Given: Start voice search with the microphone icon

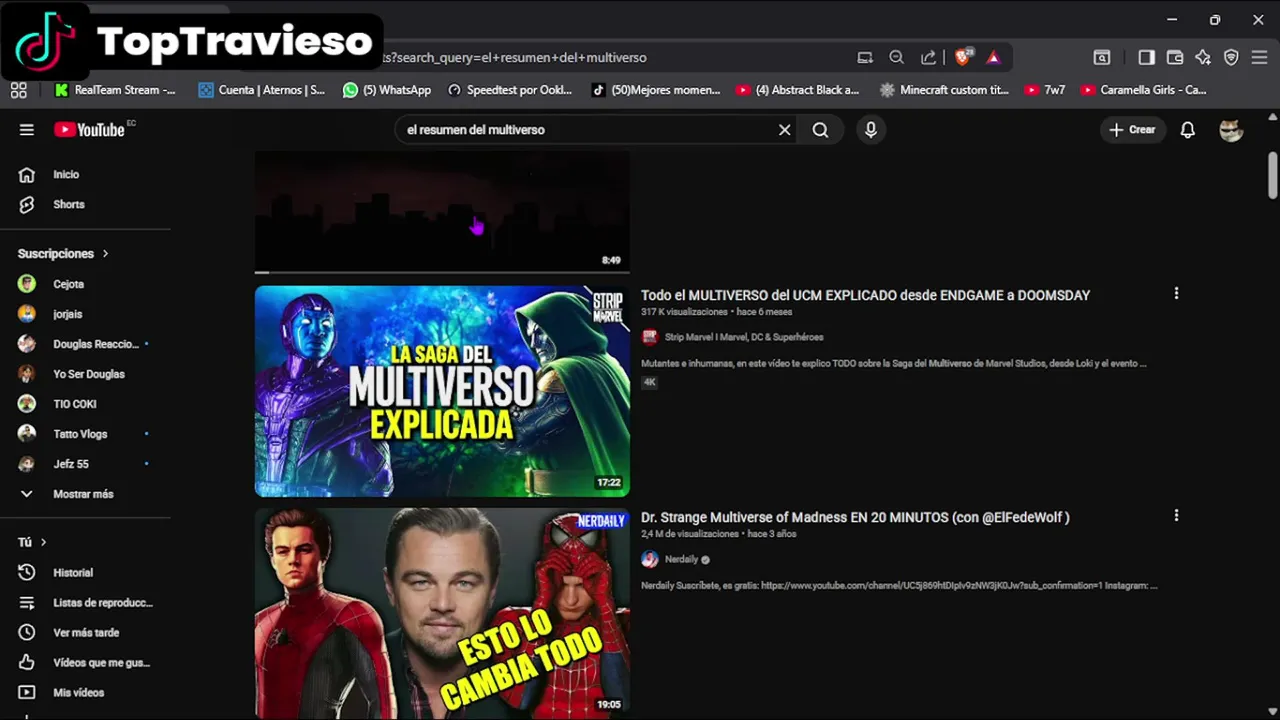Looking at the screenshot, I should (871, 130).
